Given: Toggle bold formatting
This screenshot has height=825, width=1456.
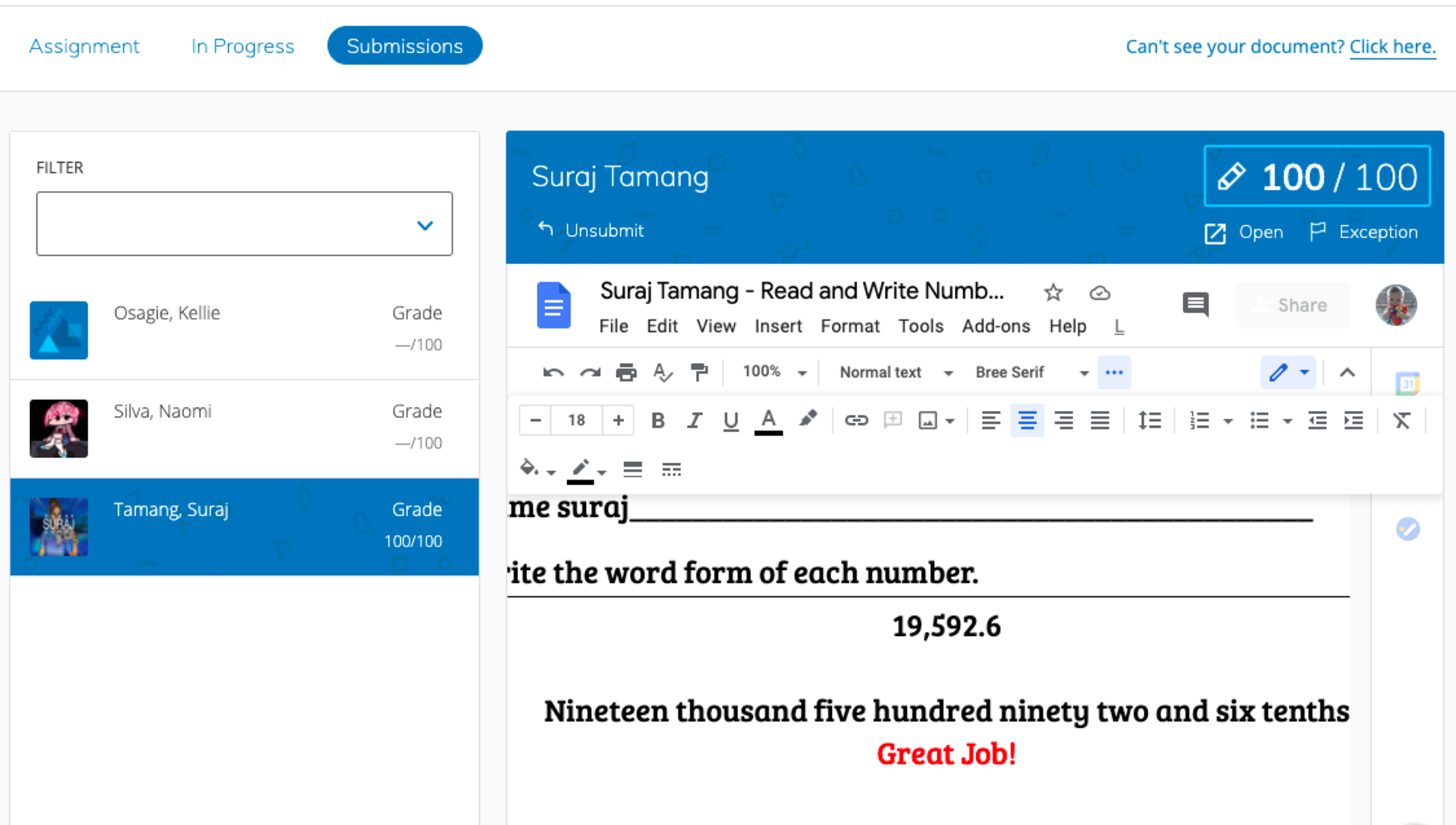Looking at the screenshot, I should pos(658,421).
